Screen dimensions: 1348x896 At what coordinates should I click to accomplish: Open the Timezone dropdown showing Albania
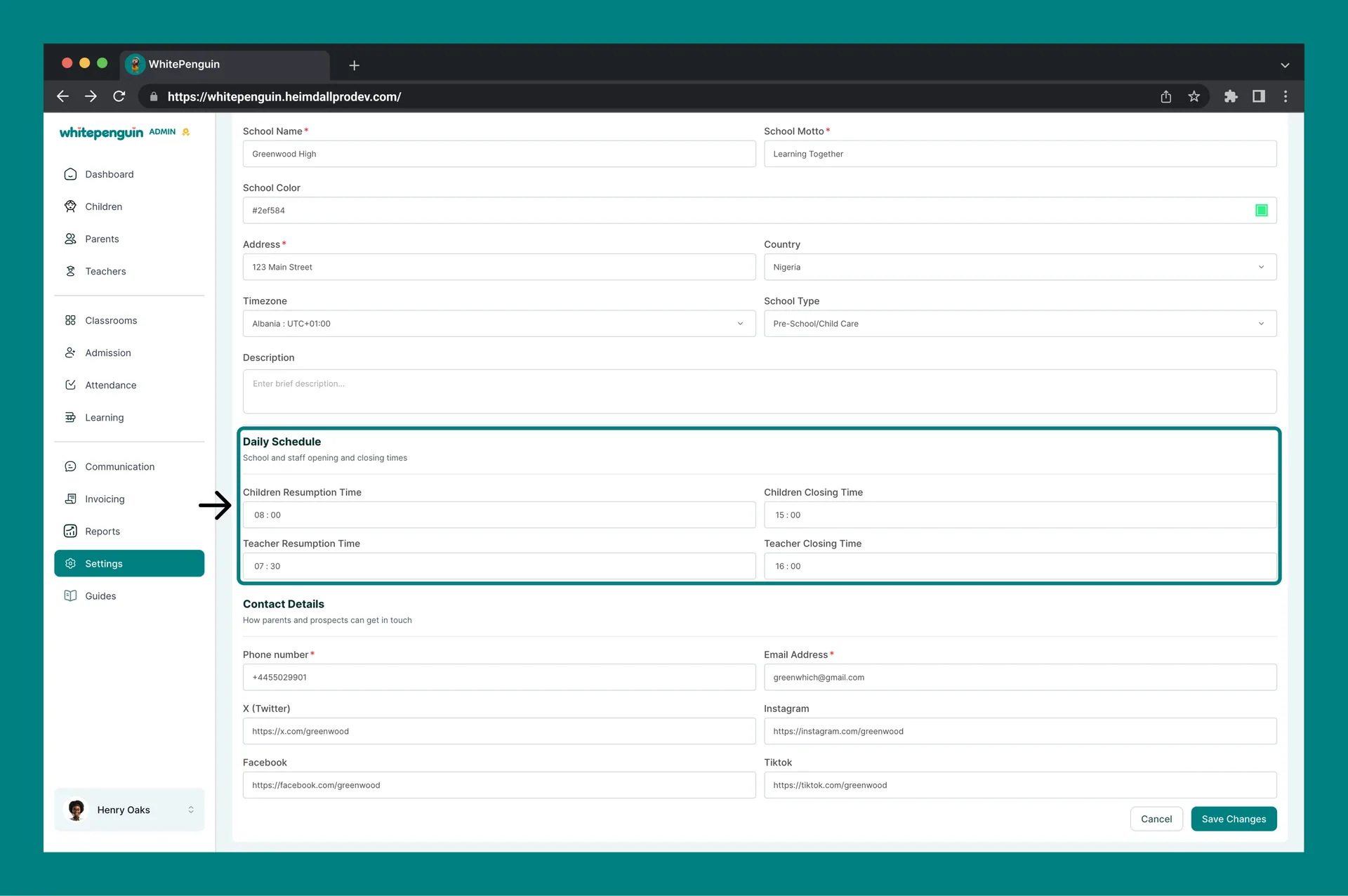(499, 324)
